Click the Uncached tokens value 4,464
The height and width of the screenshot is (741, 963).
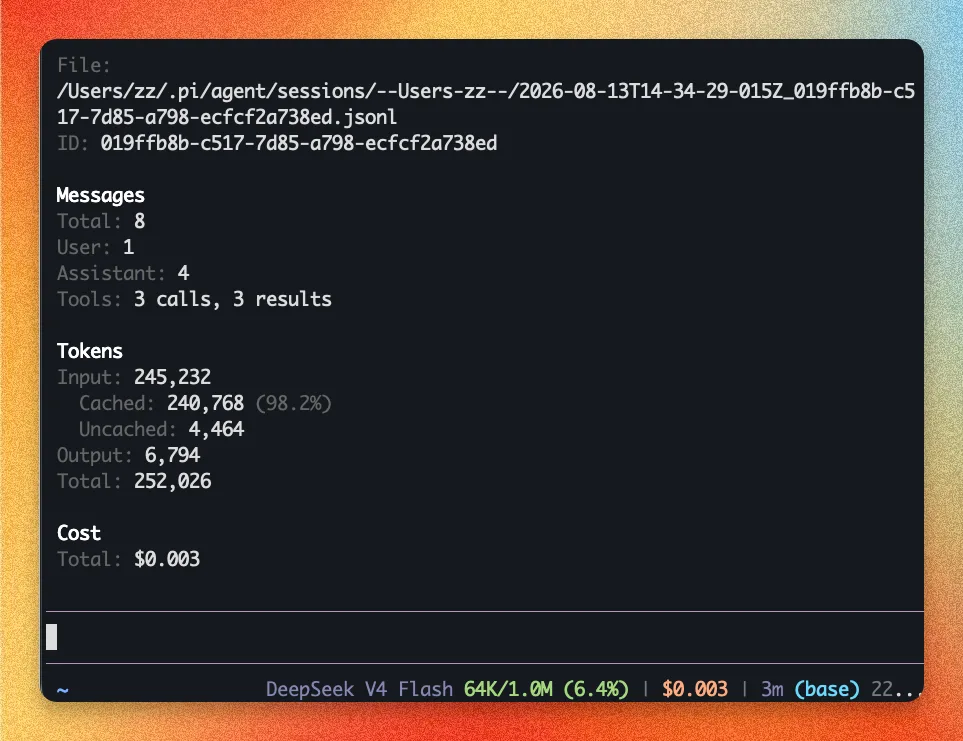coord(216,429)
